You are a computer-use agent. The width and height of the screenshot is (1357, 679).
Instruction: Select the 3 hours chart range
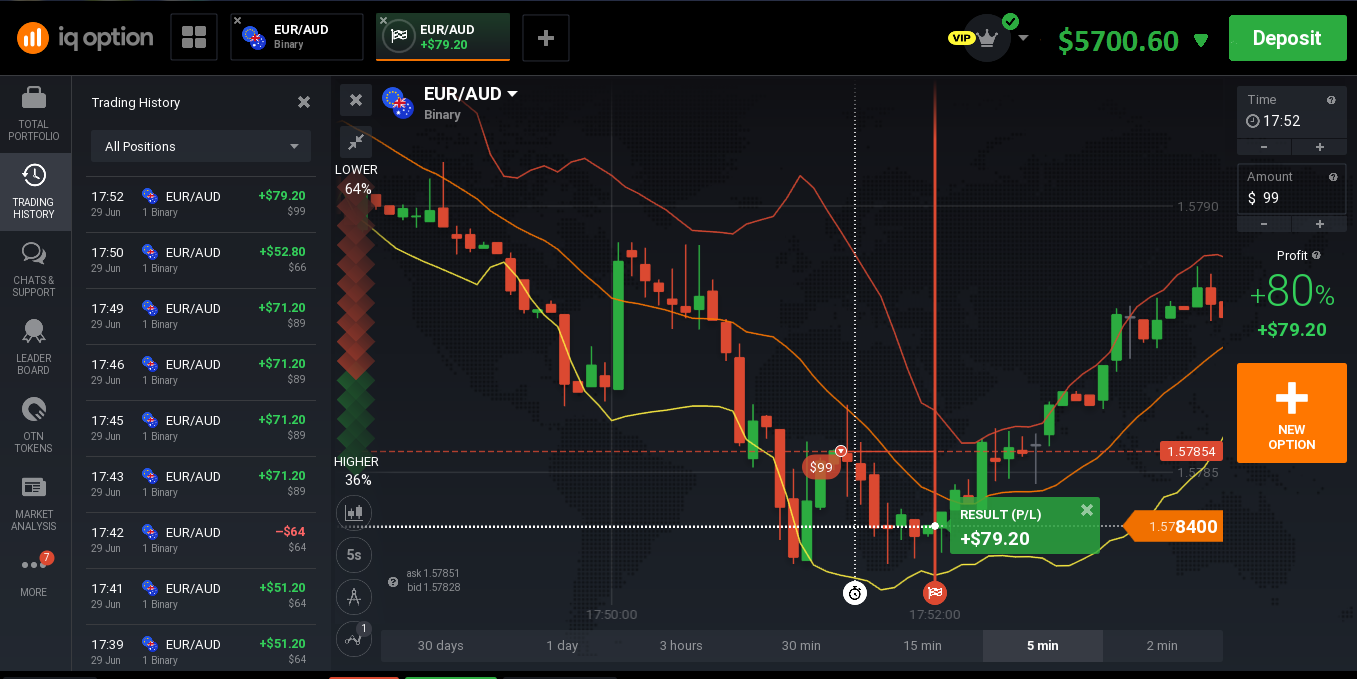[x=681, y=645]
